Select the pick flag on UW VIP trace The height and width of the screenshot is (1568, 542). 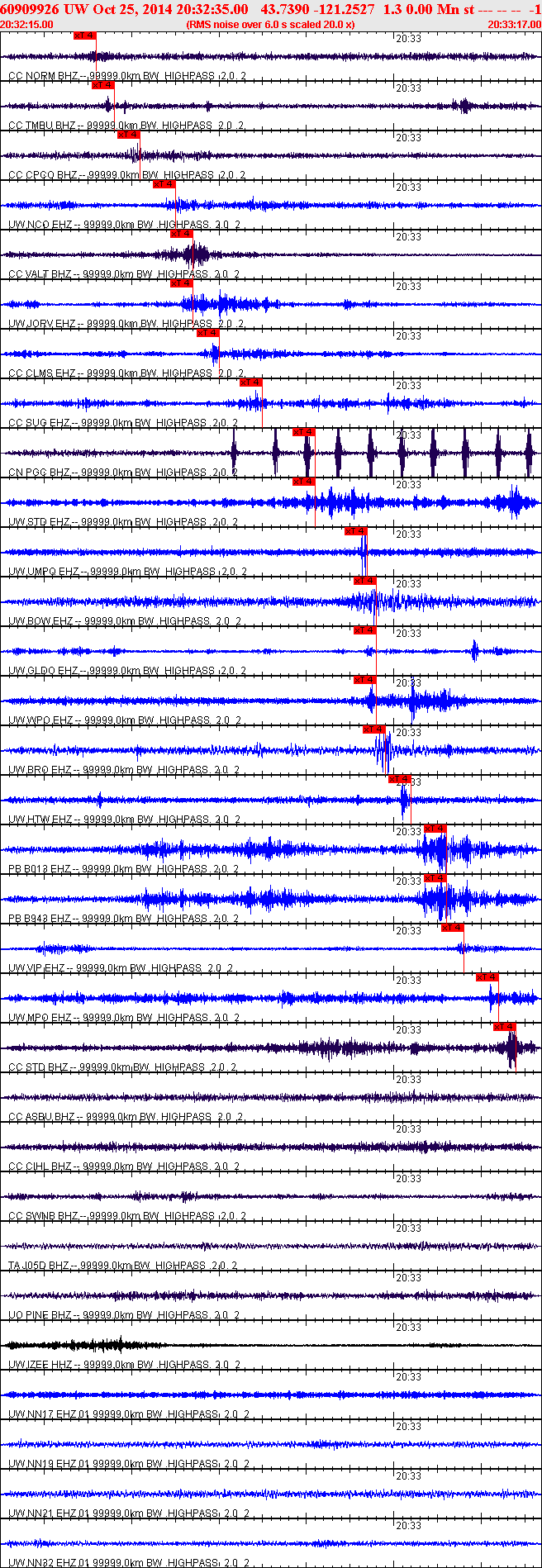coord(453,928)
